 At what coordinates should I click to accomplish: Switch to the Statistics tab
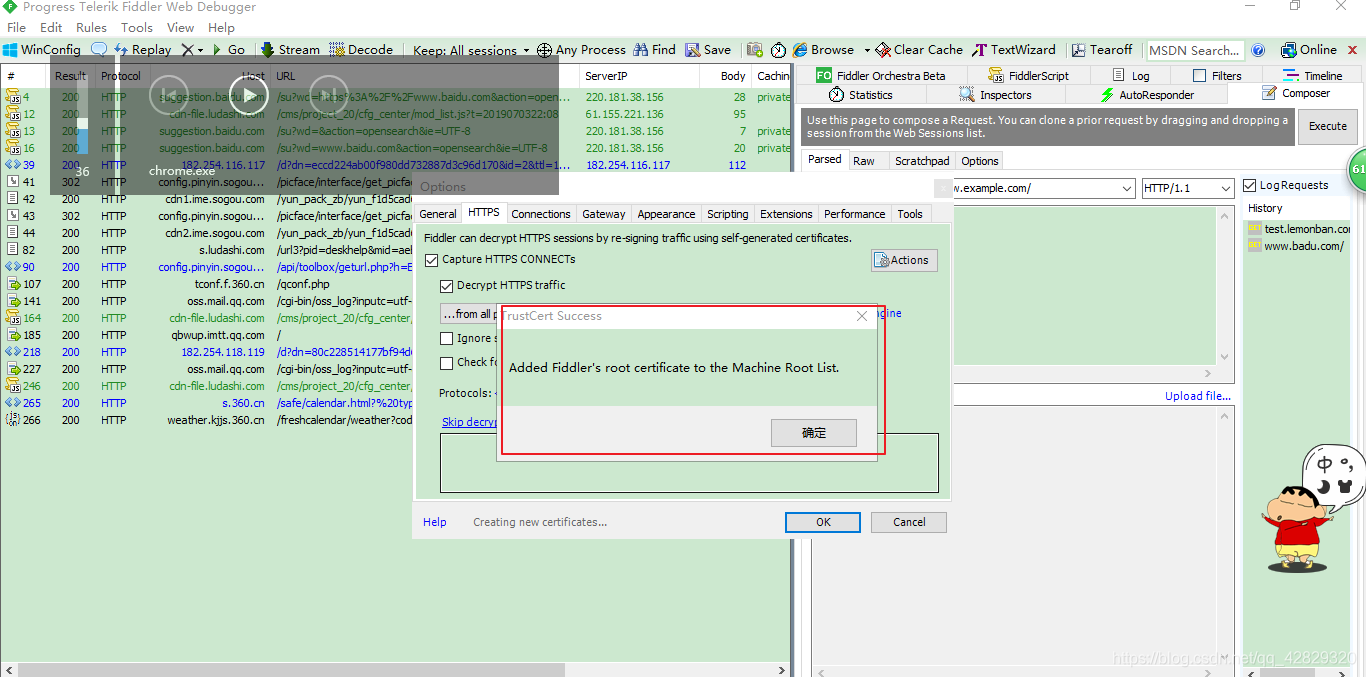(861, 94)
